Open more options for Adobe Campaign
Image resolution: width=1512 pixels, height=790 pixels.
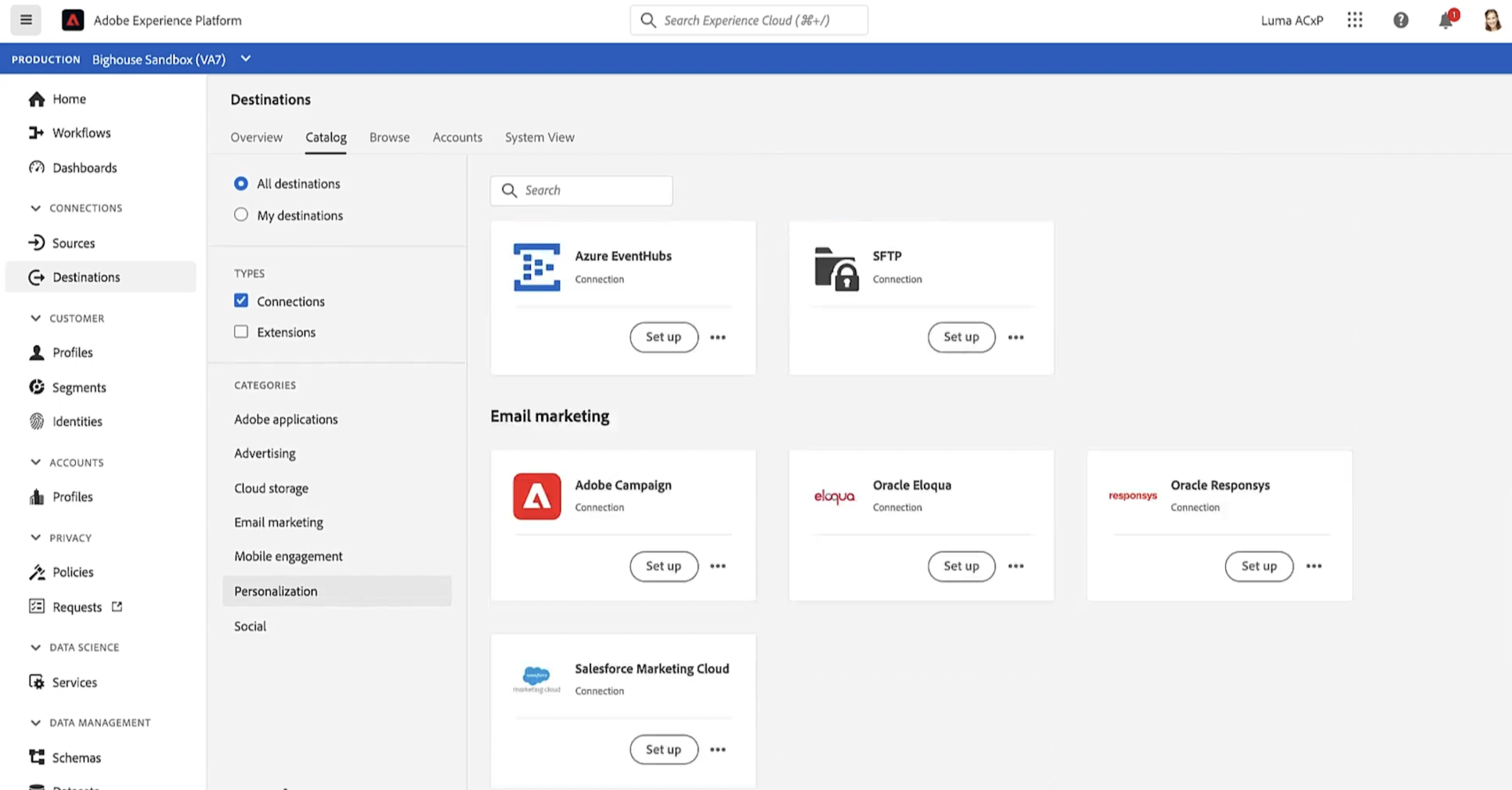(718, 566)
